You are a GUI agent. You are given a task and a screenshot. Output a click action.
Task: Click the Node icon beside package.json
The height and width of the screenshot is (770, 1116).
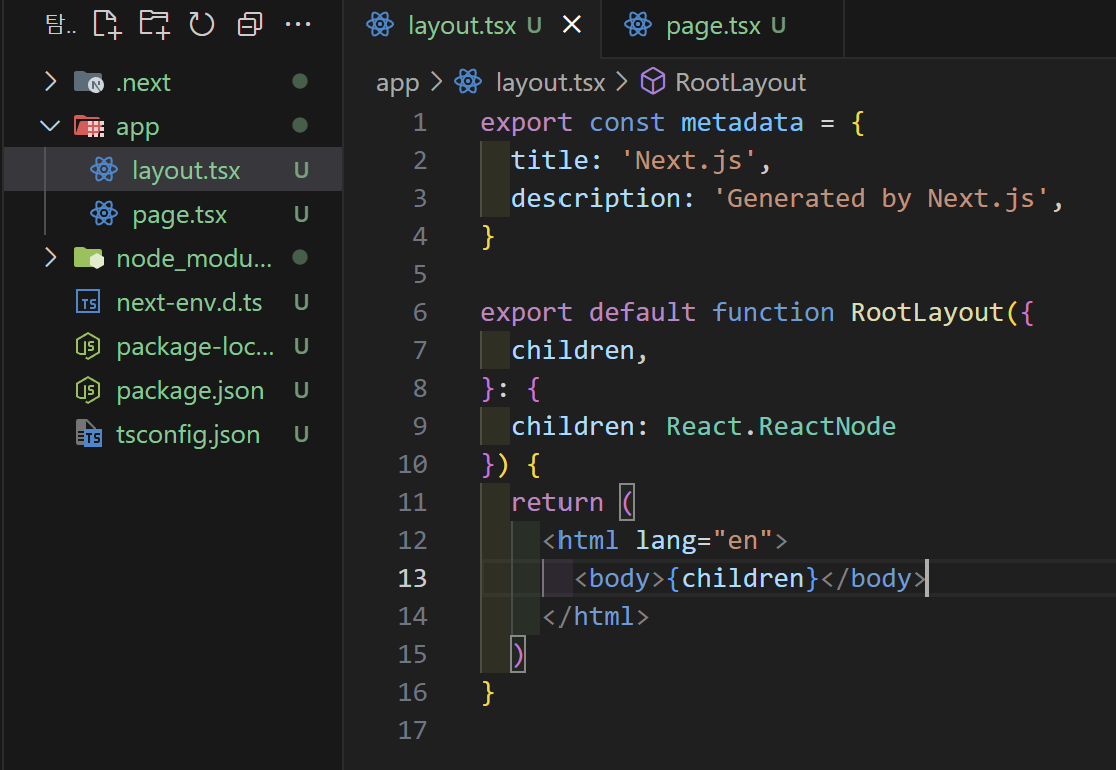pos(88,391)
